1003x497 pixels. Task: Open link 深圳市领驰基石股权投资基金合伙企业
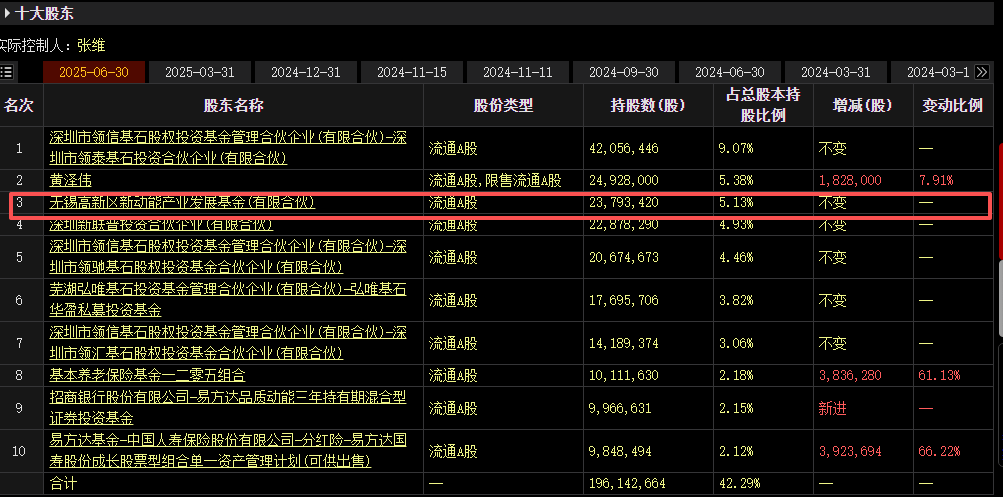(228, 256)
